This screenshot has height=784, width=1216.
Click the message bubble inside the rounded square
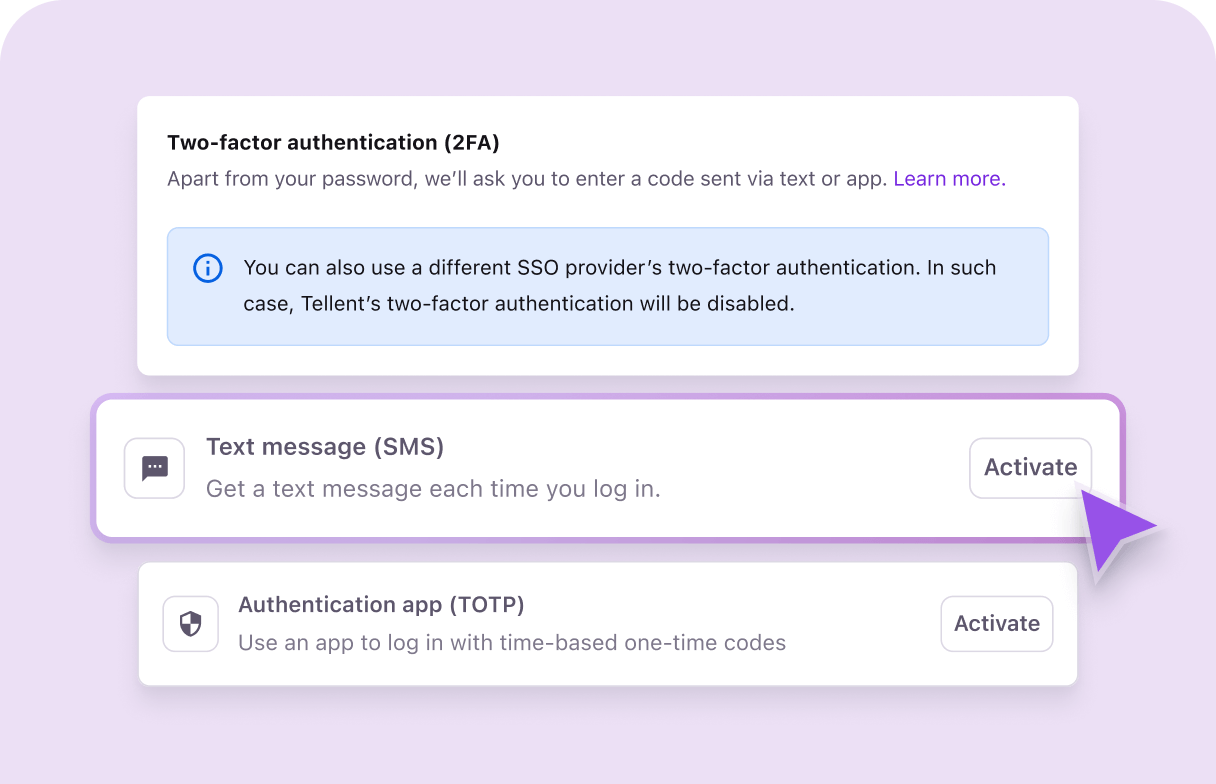click(154, 468)
